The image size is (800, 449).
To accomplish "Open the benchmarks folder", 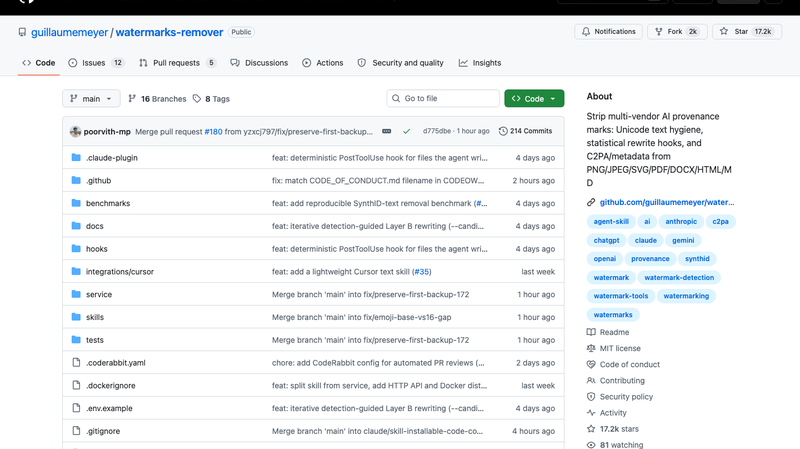I will point(108,203).
